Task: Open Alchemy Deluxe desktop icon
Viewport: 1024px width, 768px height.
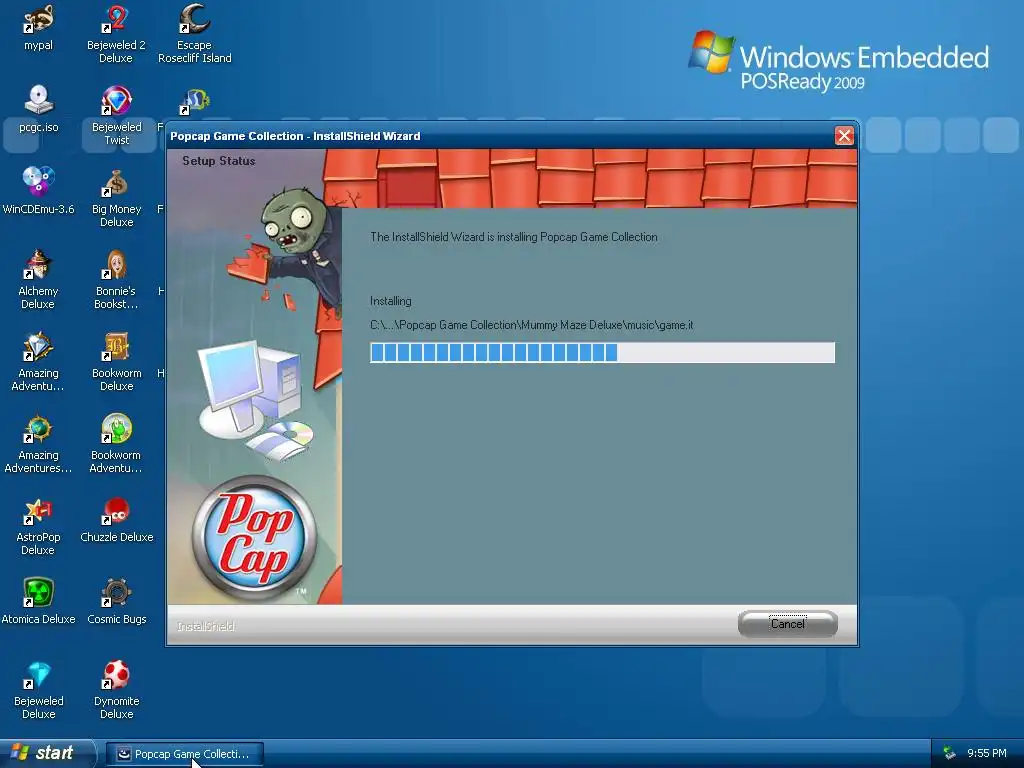Action: (38, 280)
